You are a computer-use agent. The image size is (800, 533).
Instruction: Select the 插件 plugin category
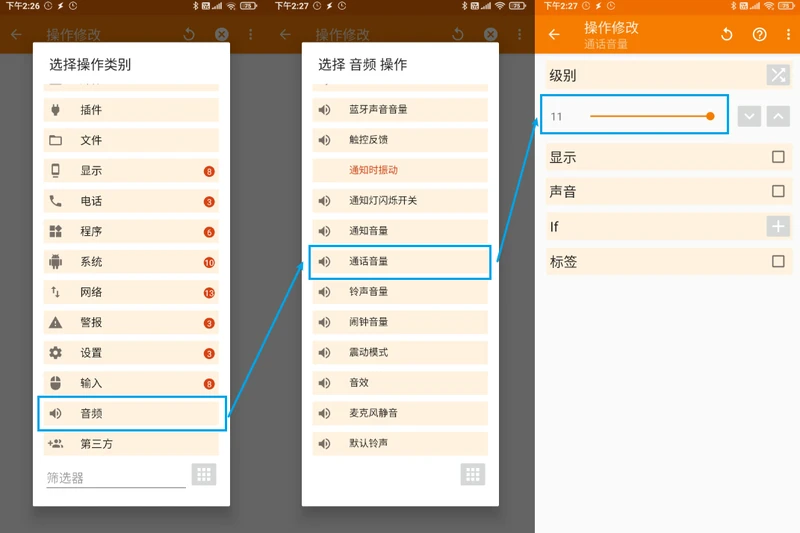(131, 110)
